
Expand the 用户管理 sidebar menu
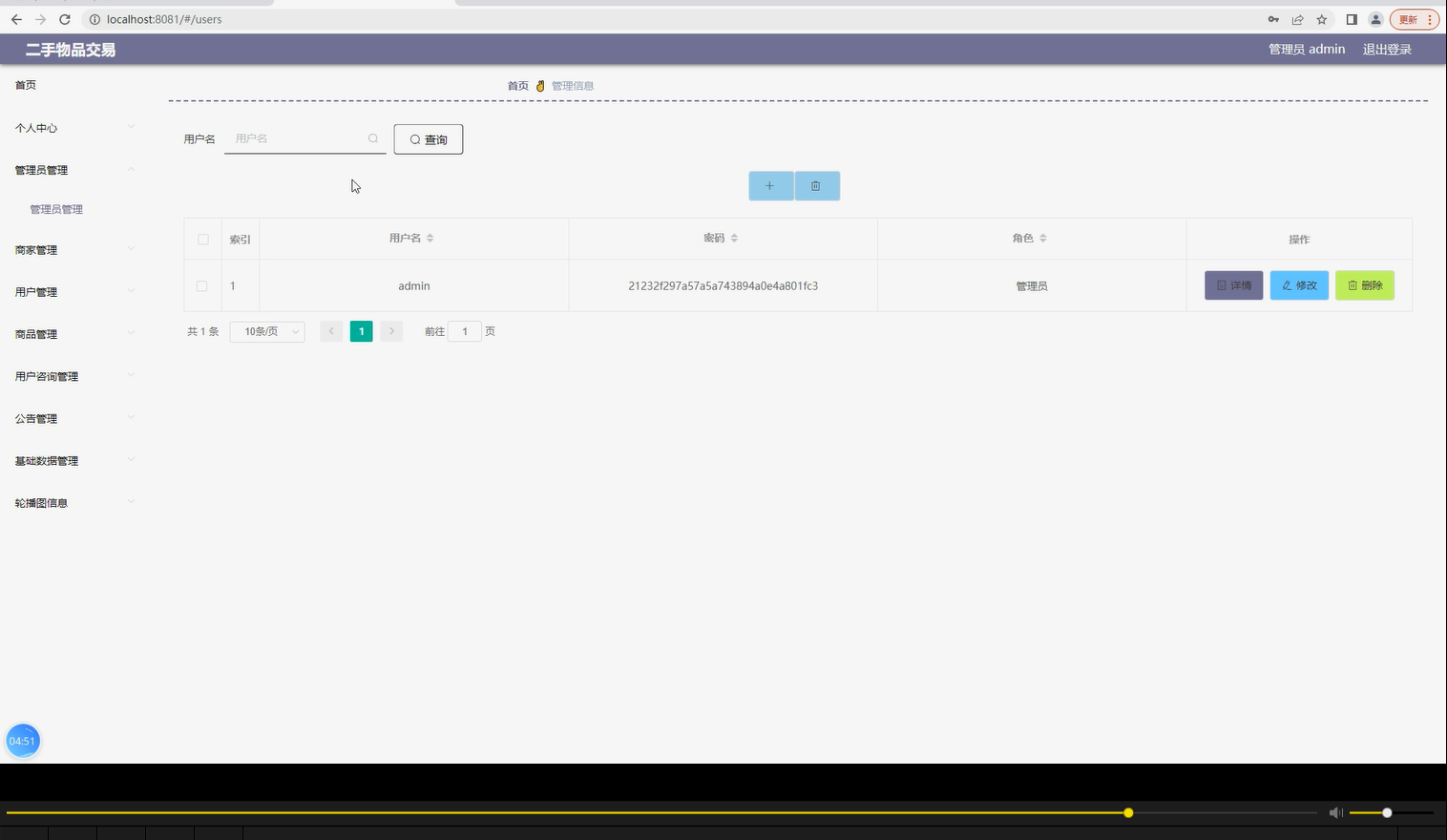click(74, 292)
